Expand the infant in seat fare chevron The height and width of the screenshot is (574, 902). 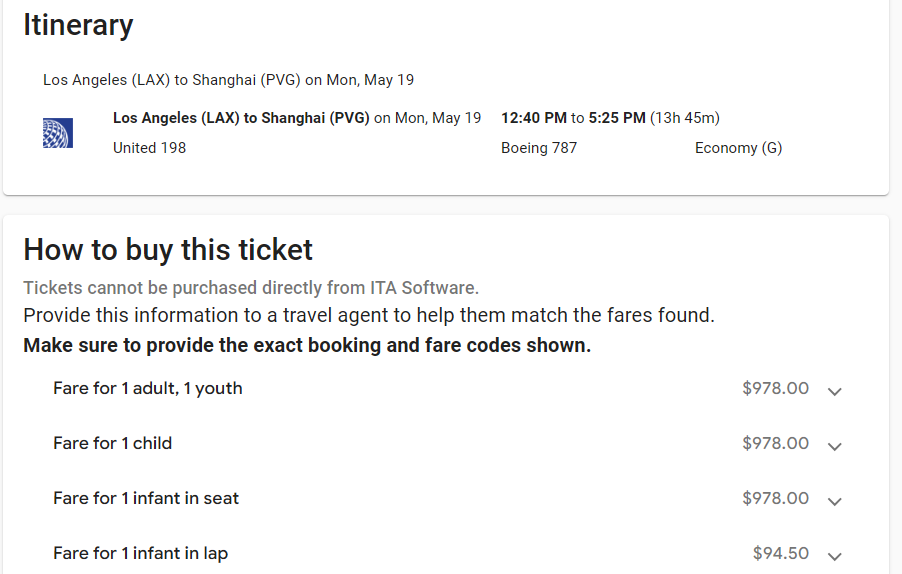coord(835,501)
